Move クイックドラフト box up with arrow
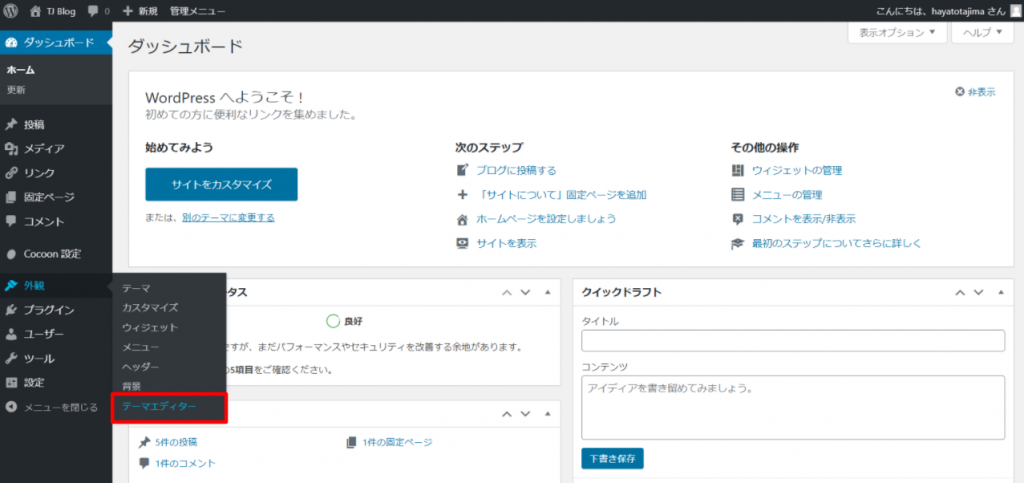 (960, 292)
